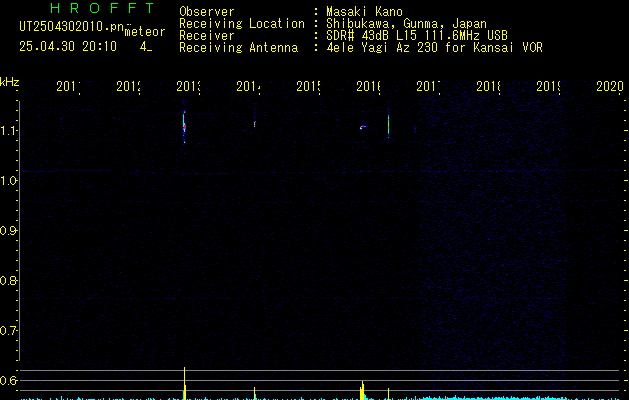Click the word meteor under the file name
This screenshot has height=400, width=629.
[x=145, y=32]
